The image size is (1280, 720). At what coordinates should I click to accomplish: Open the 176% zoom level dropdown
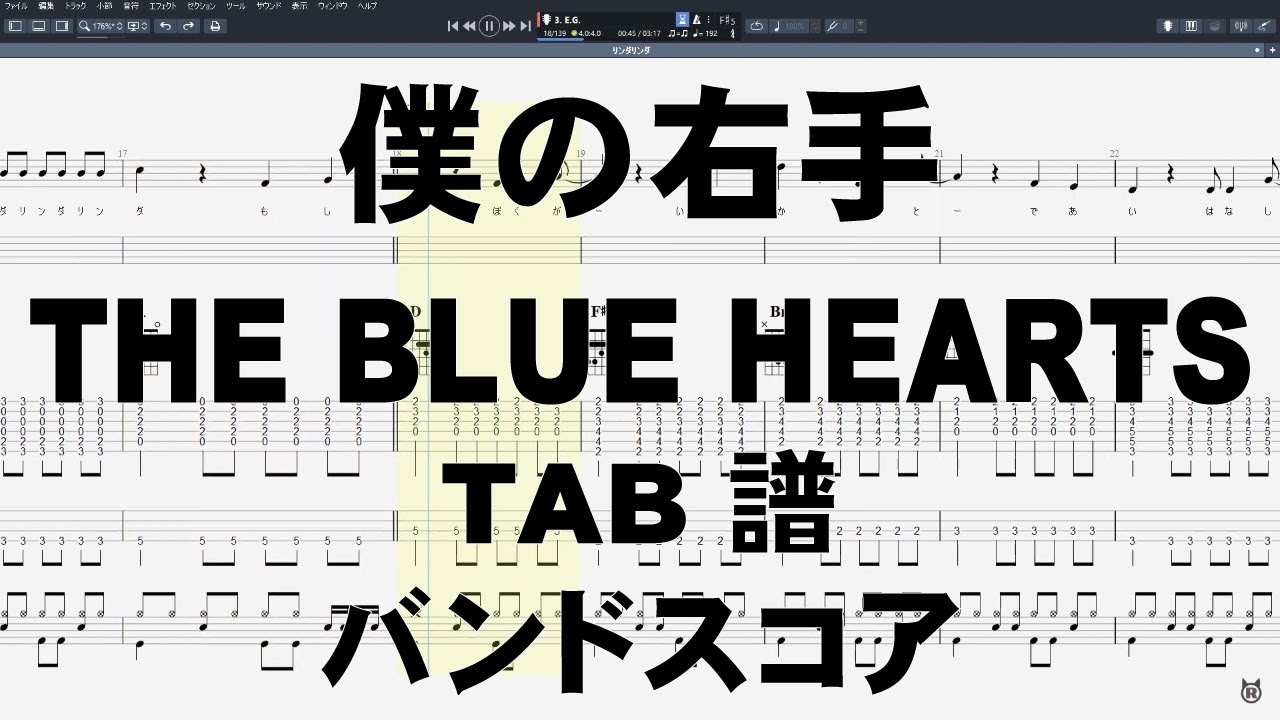(104, 26)
